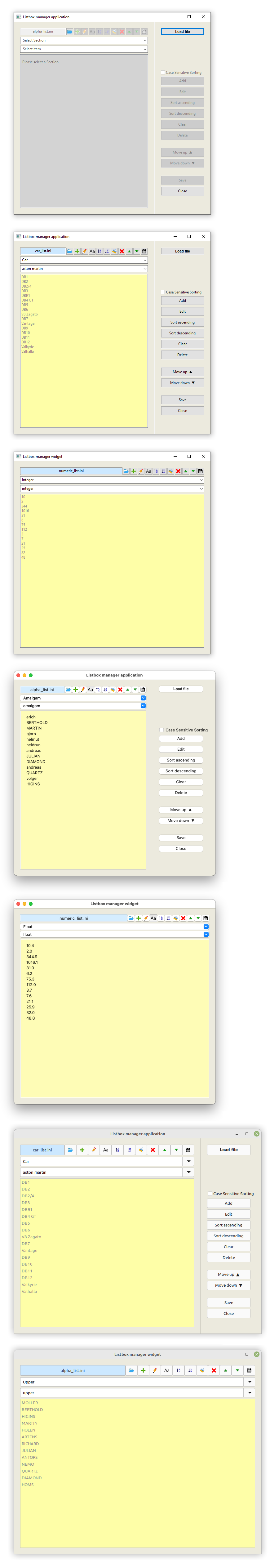Click pencil edit icon in Amalgam window toolbar

tap(83, 690)
